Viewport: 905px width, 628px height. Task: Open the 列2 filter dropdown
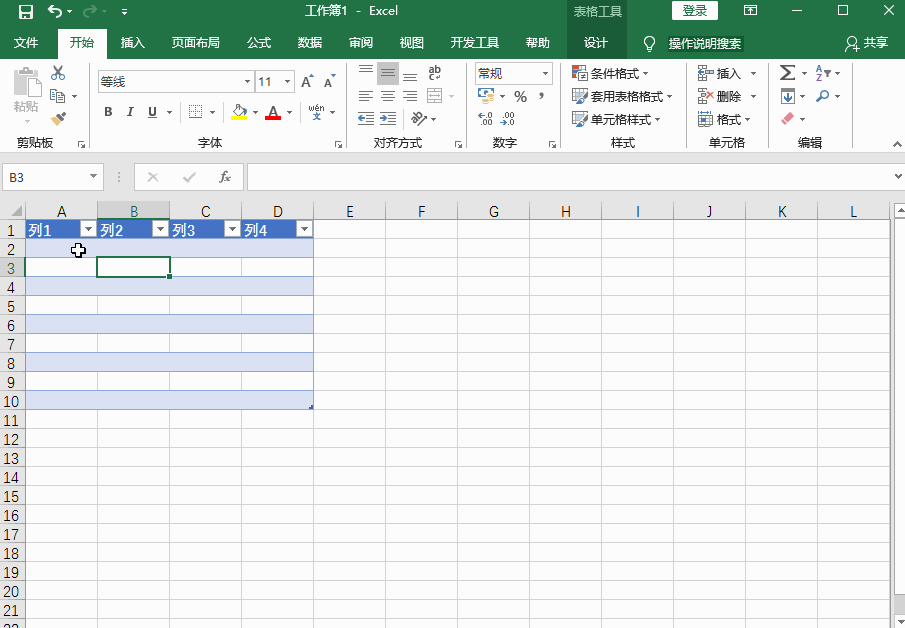[x=160, y=230]
